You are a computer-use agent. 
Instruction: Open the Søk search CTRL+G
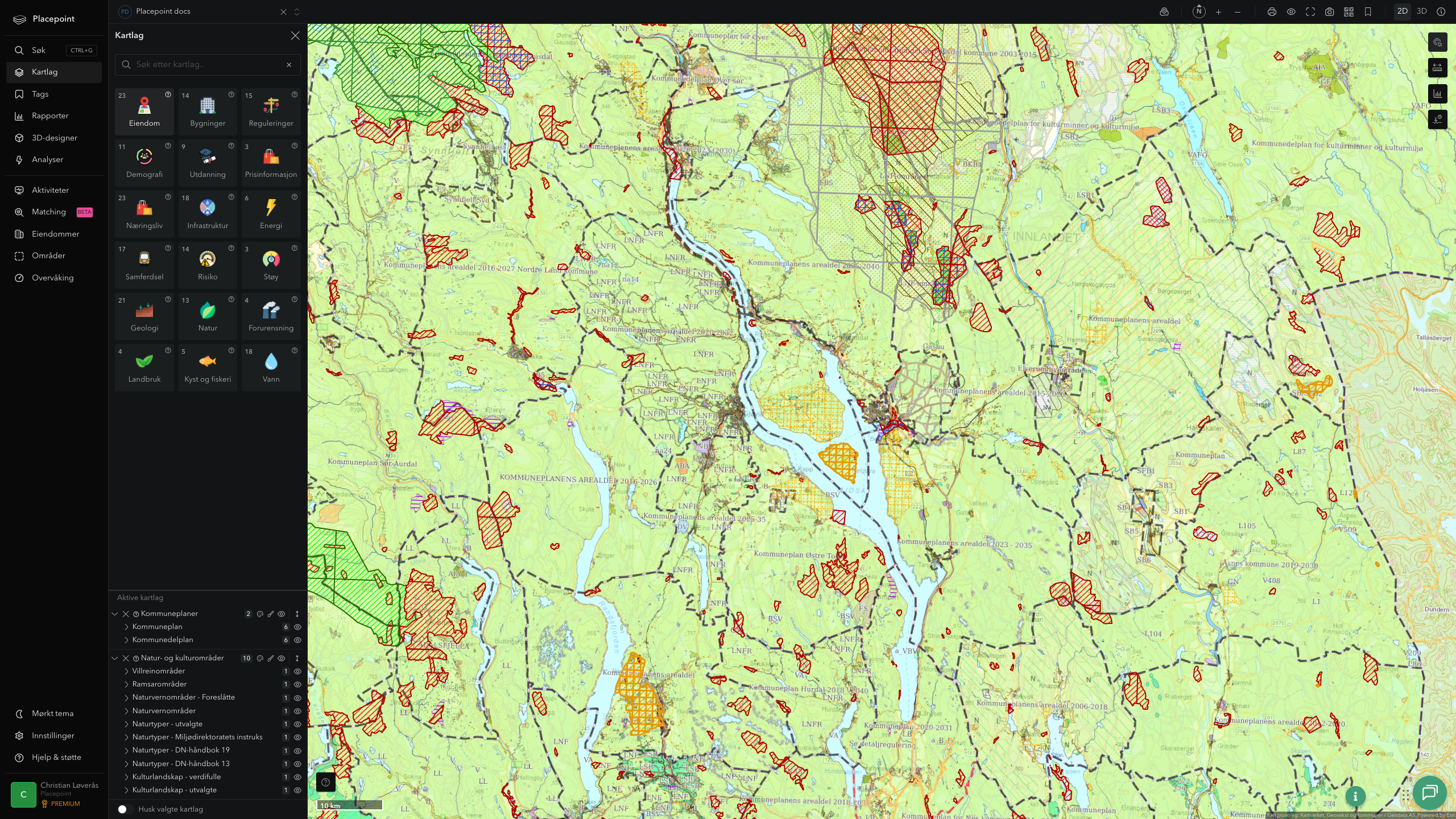point(54,50)
